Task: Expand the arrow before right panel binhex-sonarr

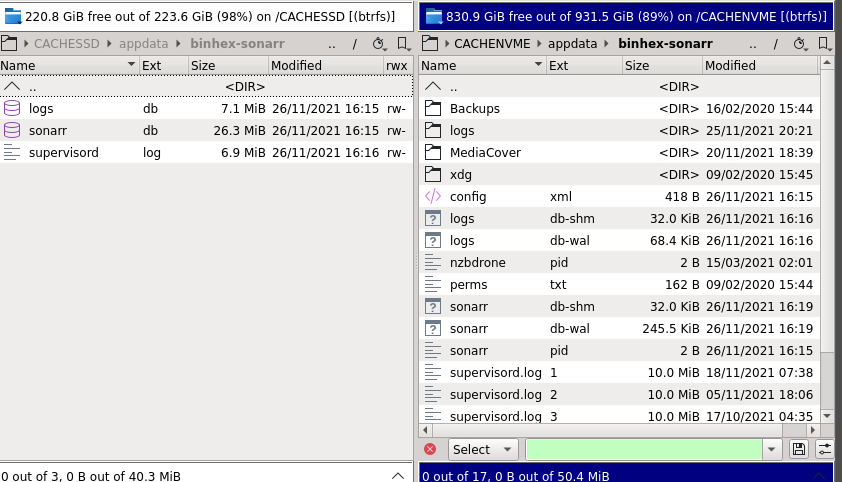Action: 607,43
